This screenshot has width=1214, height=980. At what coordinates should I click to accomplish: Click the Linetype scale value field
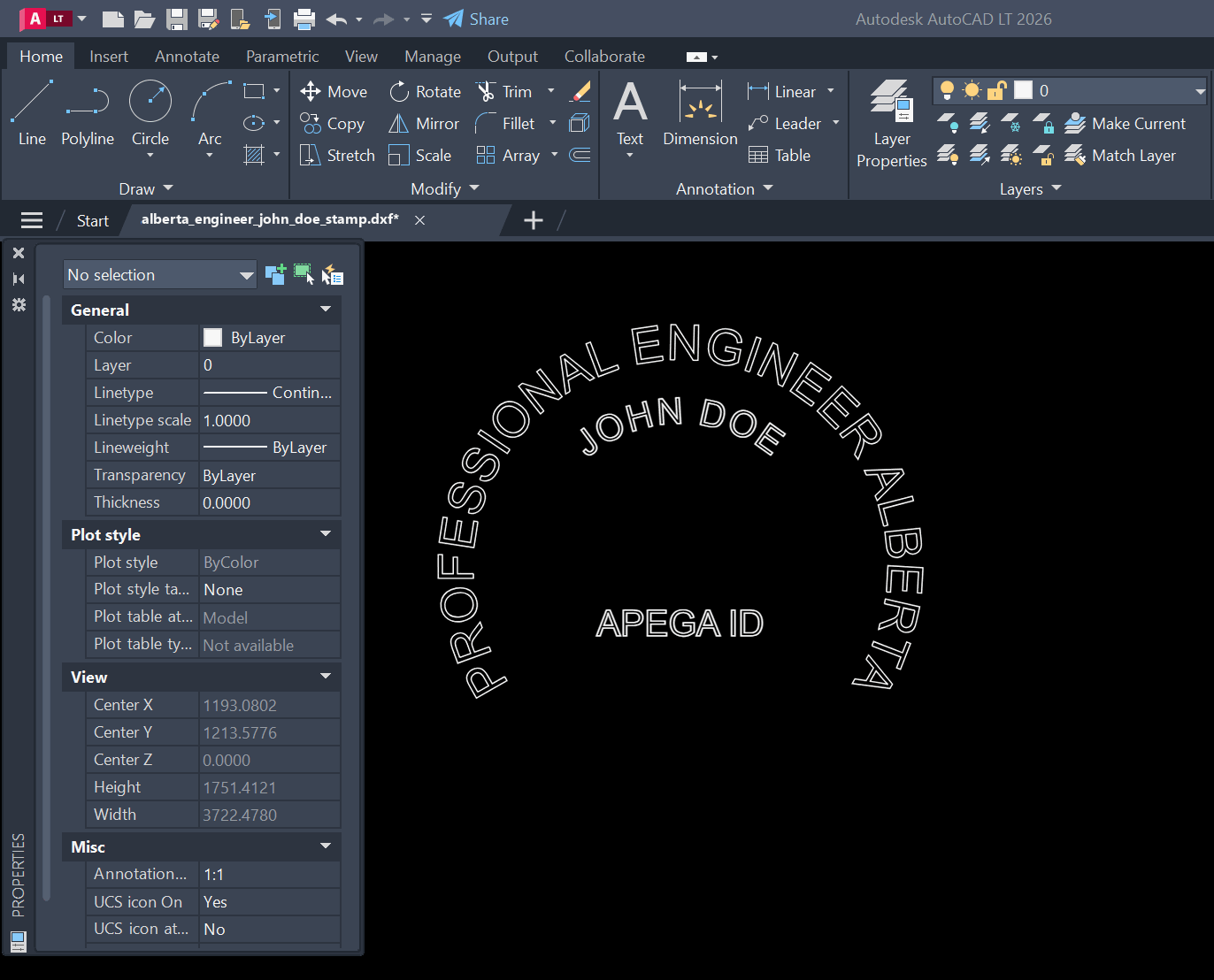pos(270,421)
